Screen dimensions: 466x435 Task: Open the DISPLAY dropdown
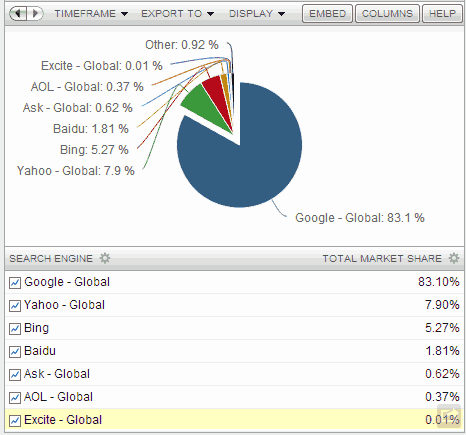[257, 14]
